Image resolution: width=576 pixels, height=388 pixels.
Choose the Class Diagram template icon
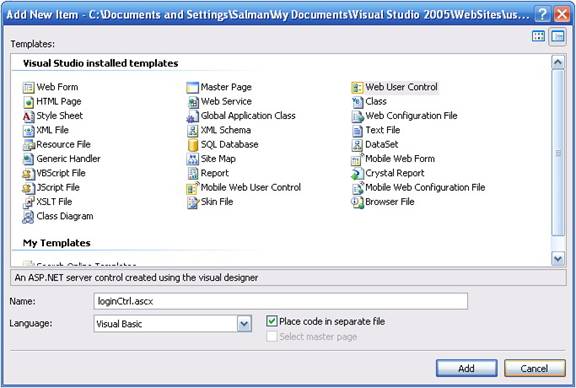tap(28, 217)
